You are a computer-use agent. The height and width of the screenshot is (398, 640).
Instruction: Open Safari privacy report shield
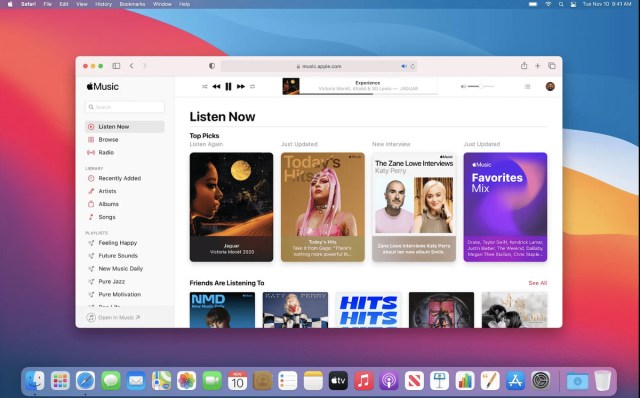point(212,66)
